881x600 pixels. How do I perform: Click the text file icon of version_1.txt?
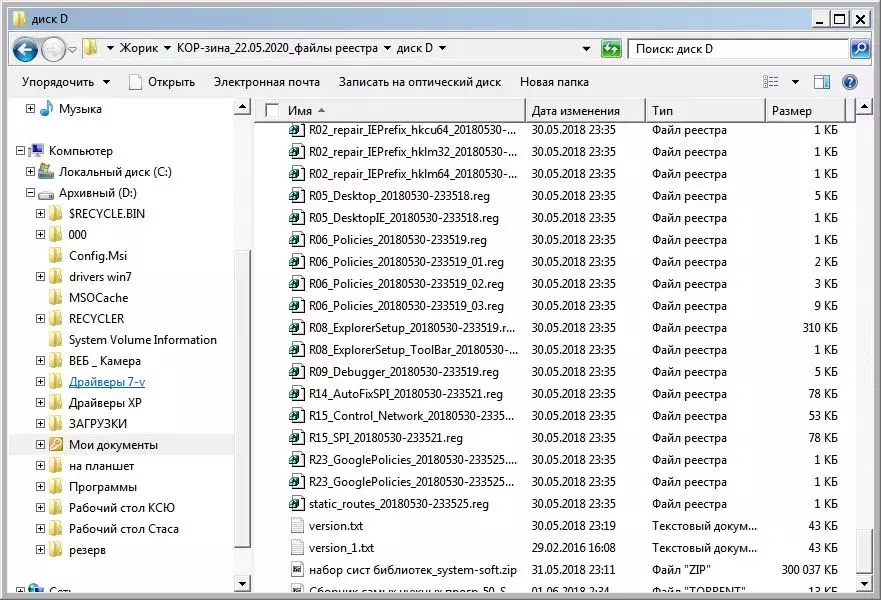(x=297, y=547)
